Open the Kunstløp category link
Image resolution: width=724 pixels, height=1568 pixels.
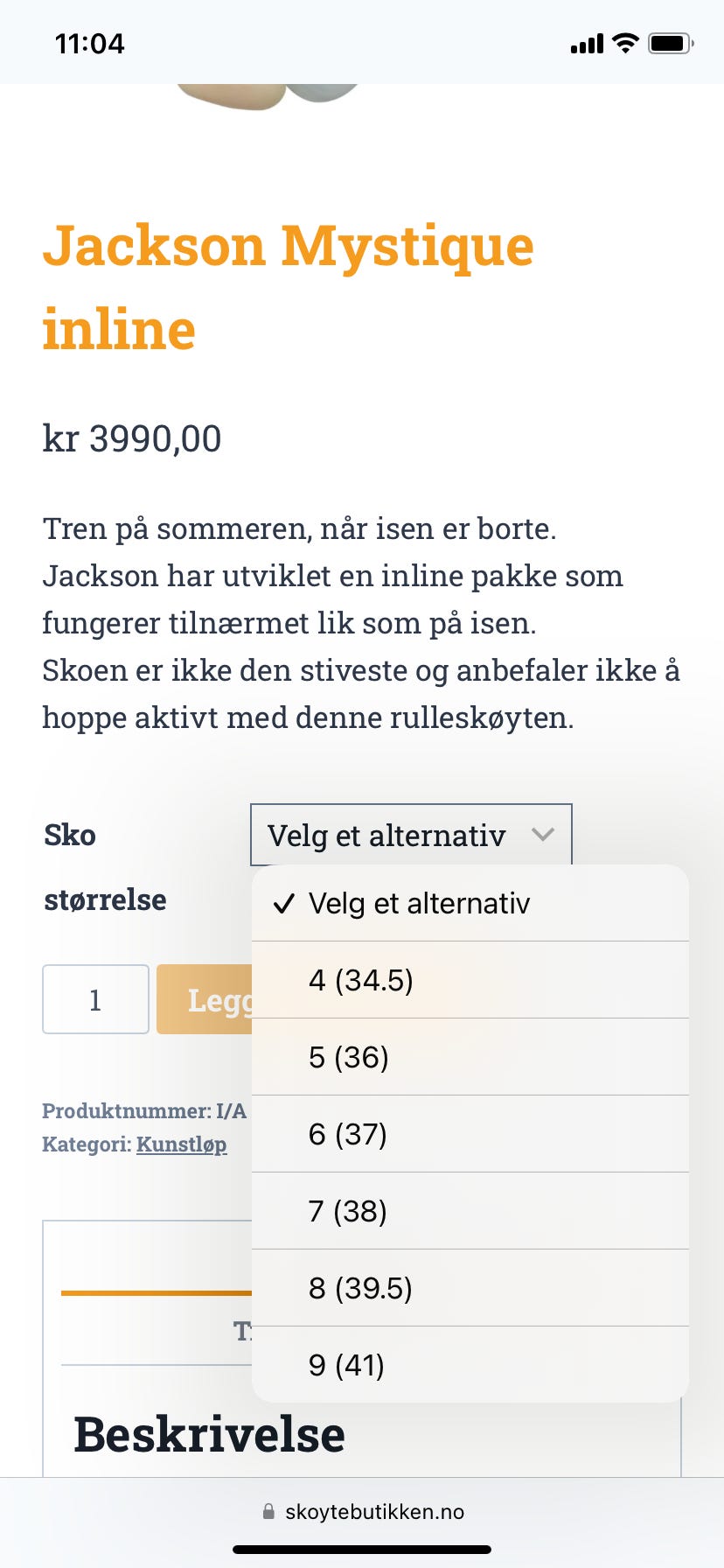181,1144
